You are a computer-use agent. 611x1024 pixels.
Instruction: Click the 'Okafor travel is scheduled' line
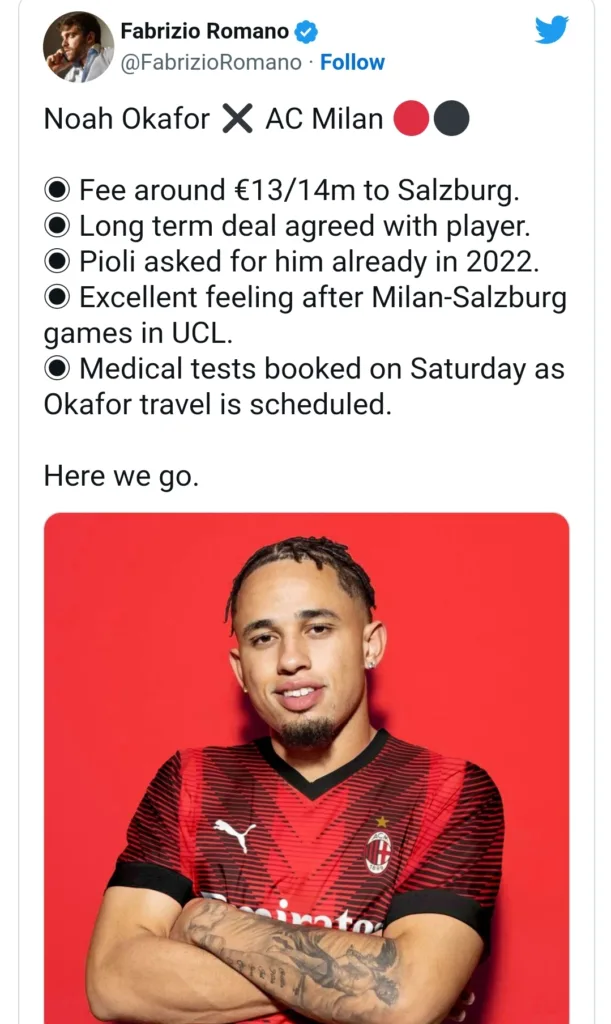coord(217,405)
